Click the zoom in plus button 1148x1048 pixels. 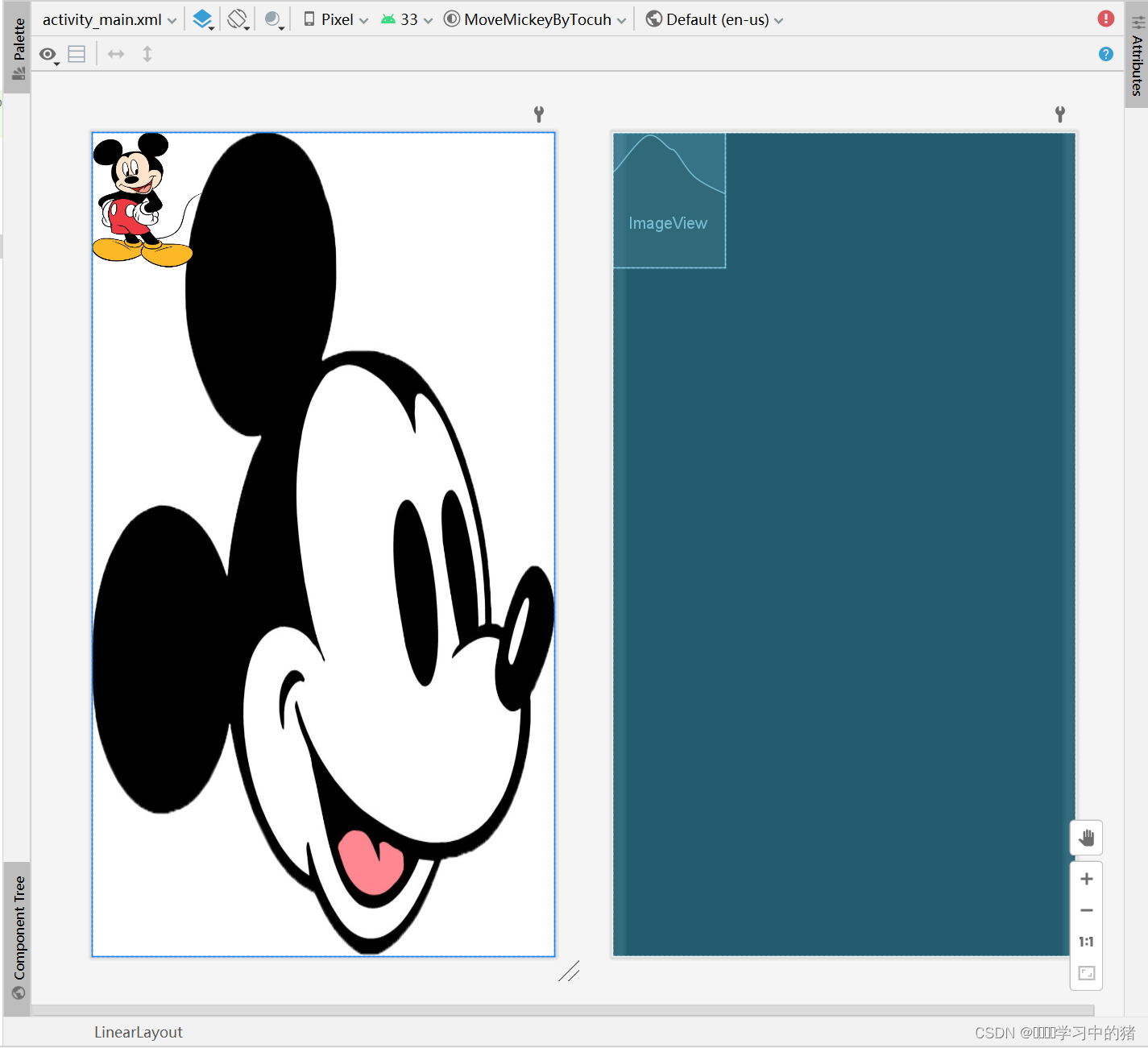1086,879
